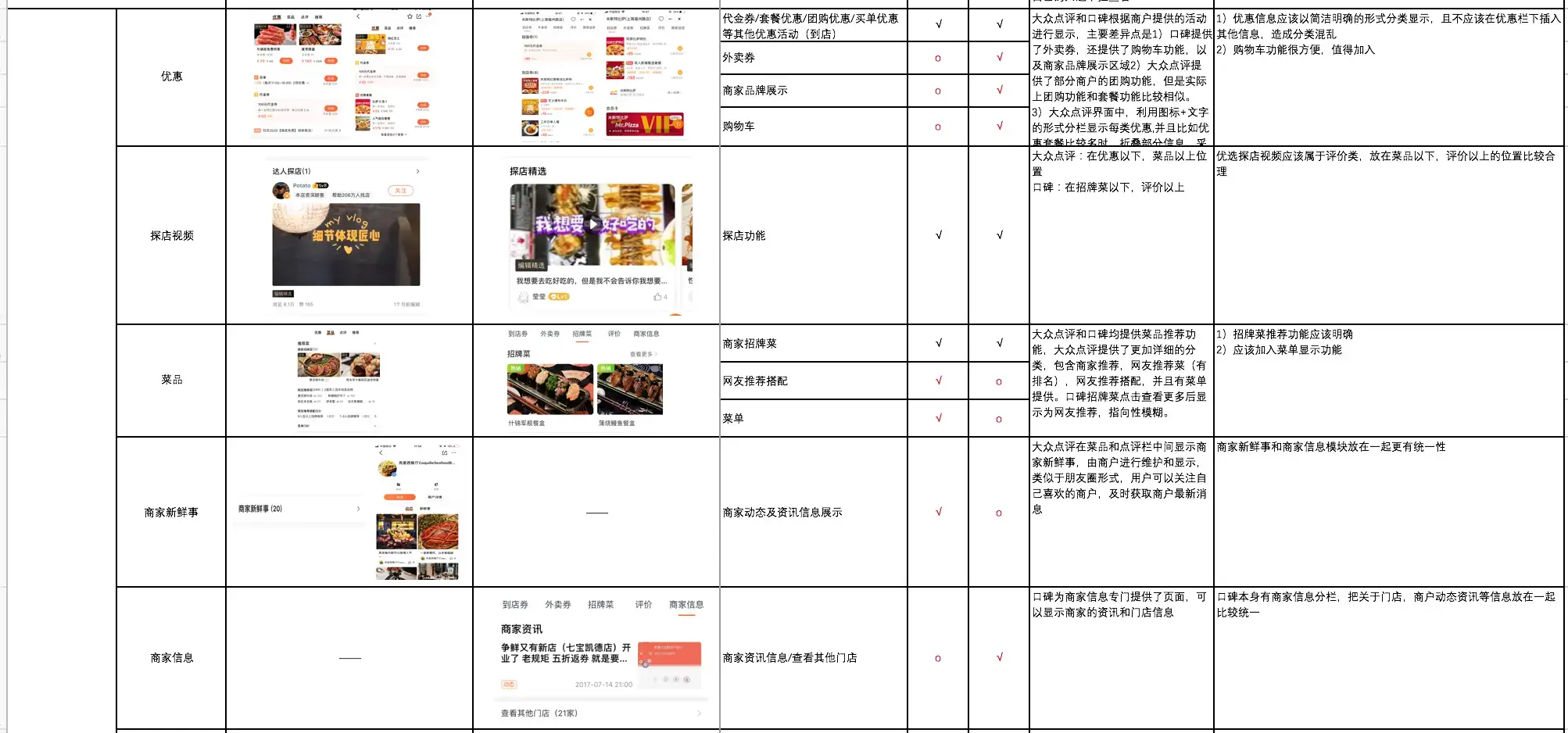The image size is (1568, 733).
Task: Select the 商家信息 row label cell
Action: [x=171, y=658]
